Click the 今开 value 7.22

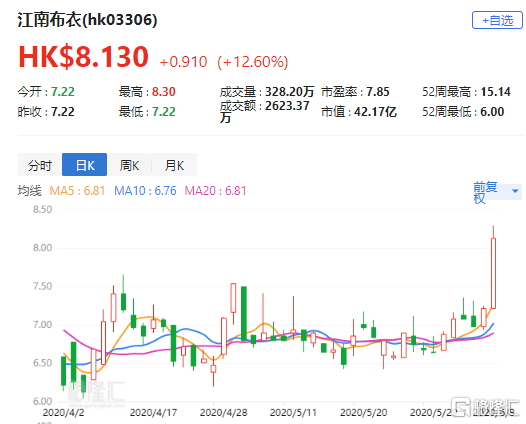click(x=63, y=92)
